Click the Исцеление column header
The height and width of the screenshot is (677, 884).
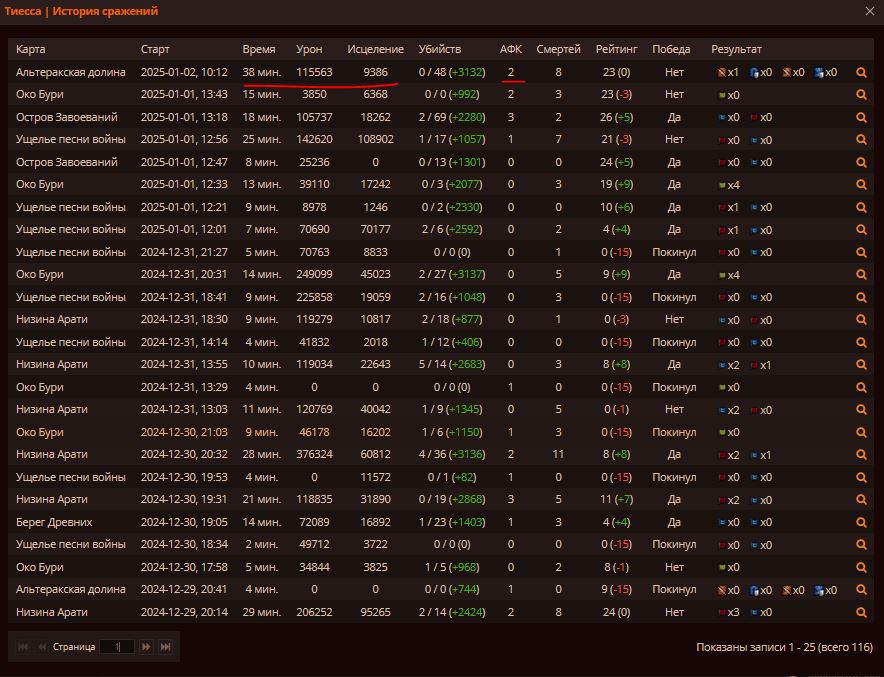pos(375,49)
